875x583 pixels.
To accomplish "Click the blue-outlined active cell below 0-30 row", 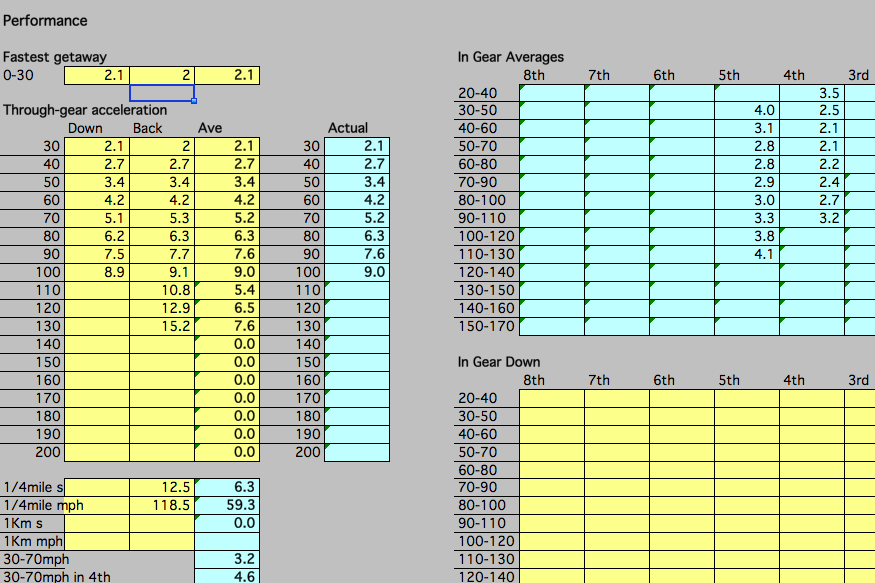I will tap(162, 93).
